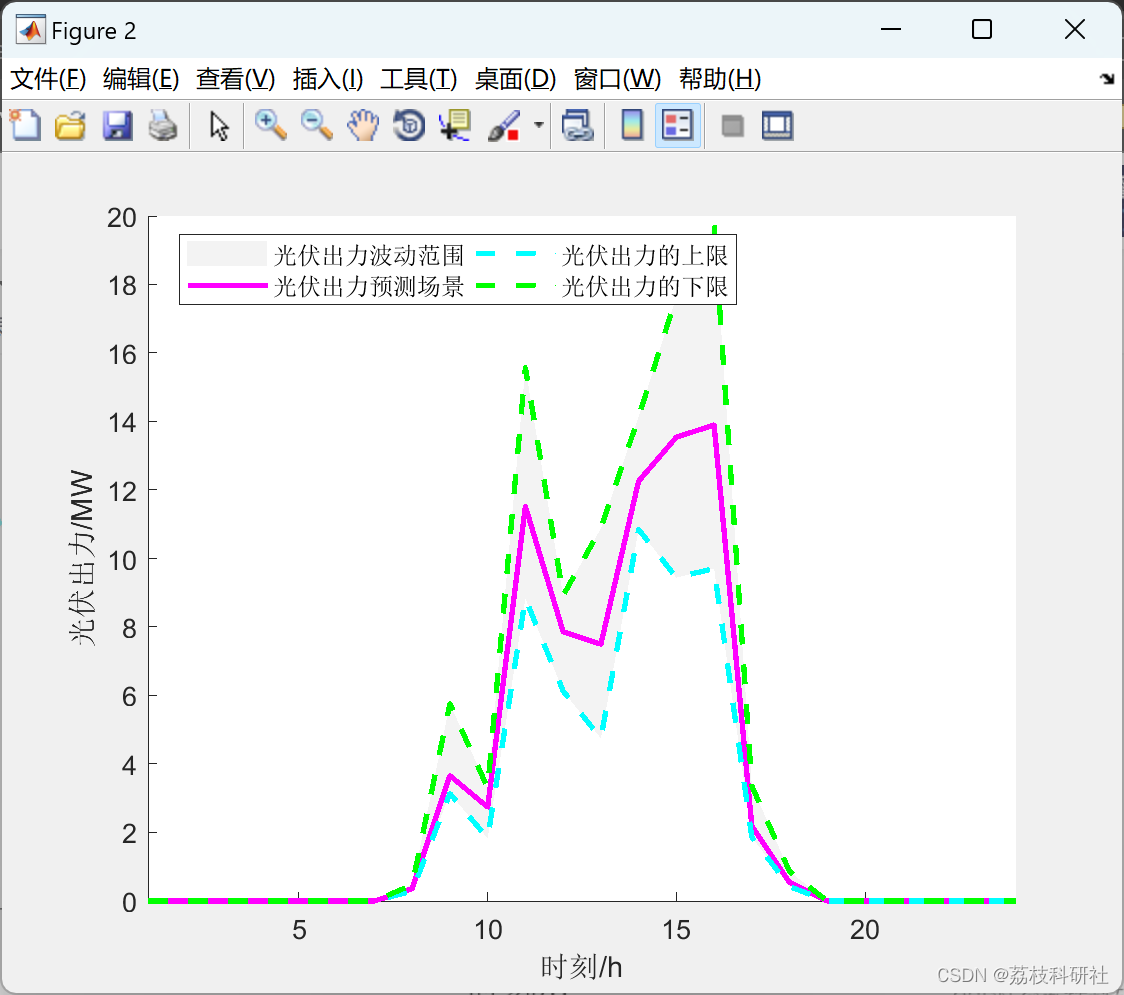
Task: Select the Zoom Out magnifier tool
Action: pyautogui.click(x=317, y=125)
